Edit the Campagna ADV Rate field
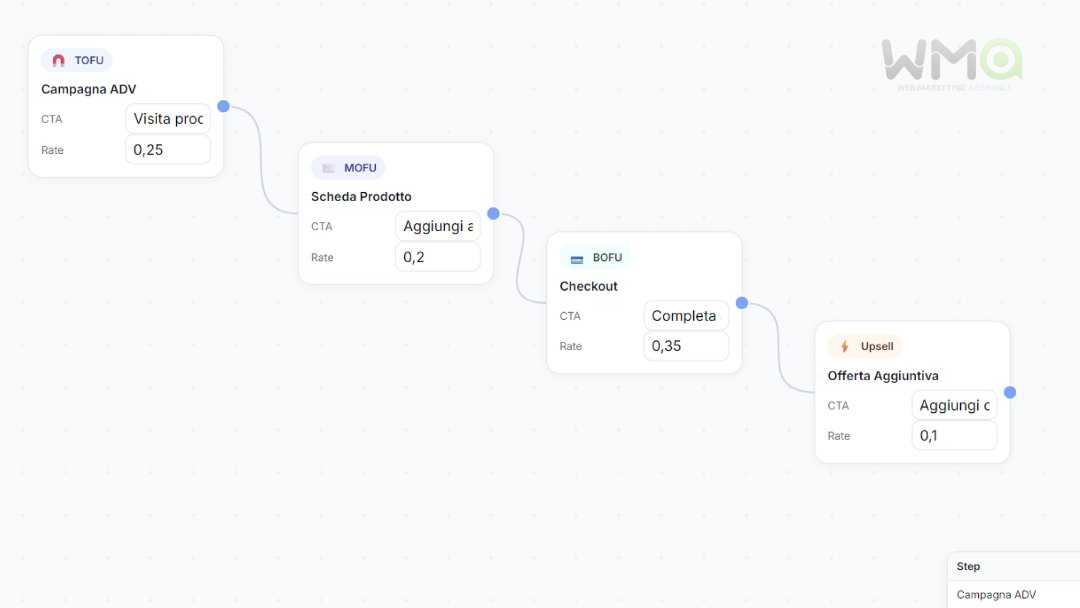Screen dimensions: 1080x608 [168, 150]
